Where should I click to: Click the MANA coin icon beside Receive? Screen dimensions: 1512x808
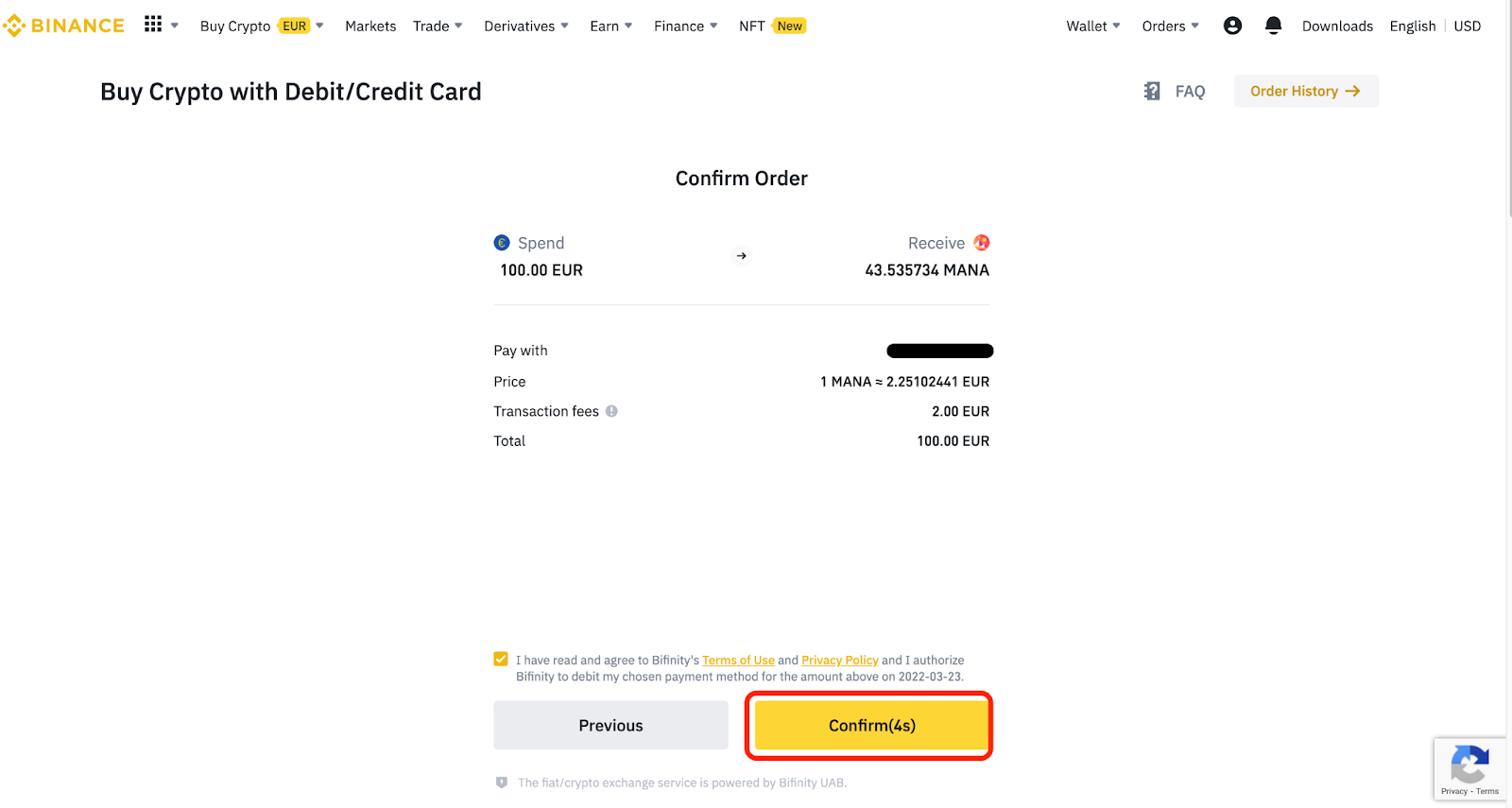(x=982, y=243)
